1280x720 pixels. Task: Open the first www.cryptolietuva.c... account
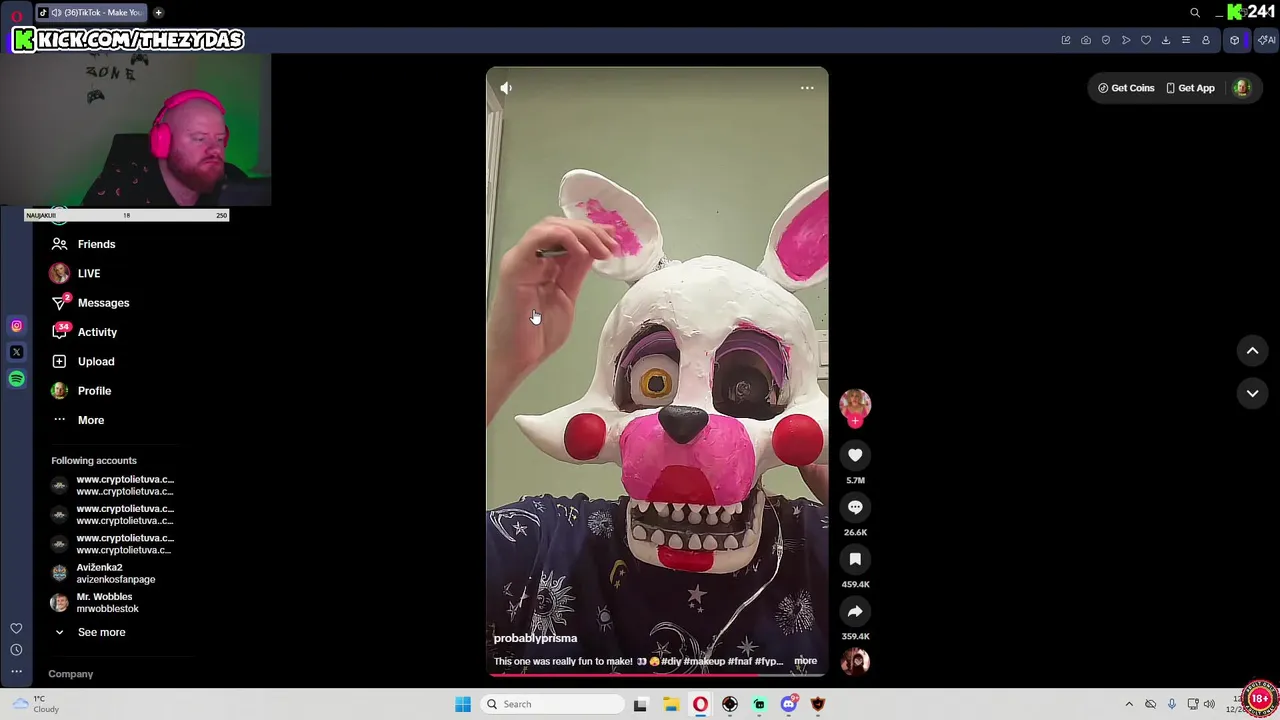113,485
